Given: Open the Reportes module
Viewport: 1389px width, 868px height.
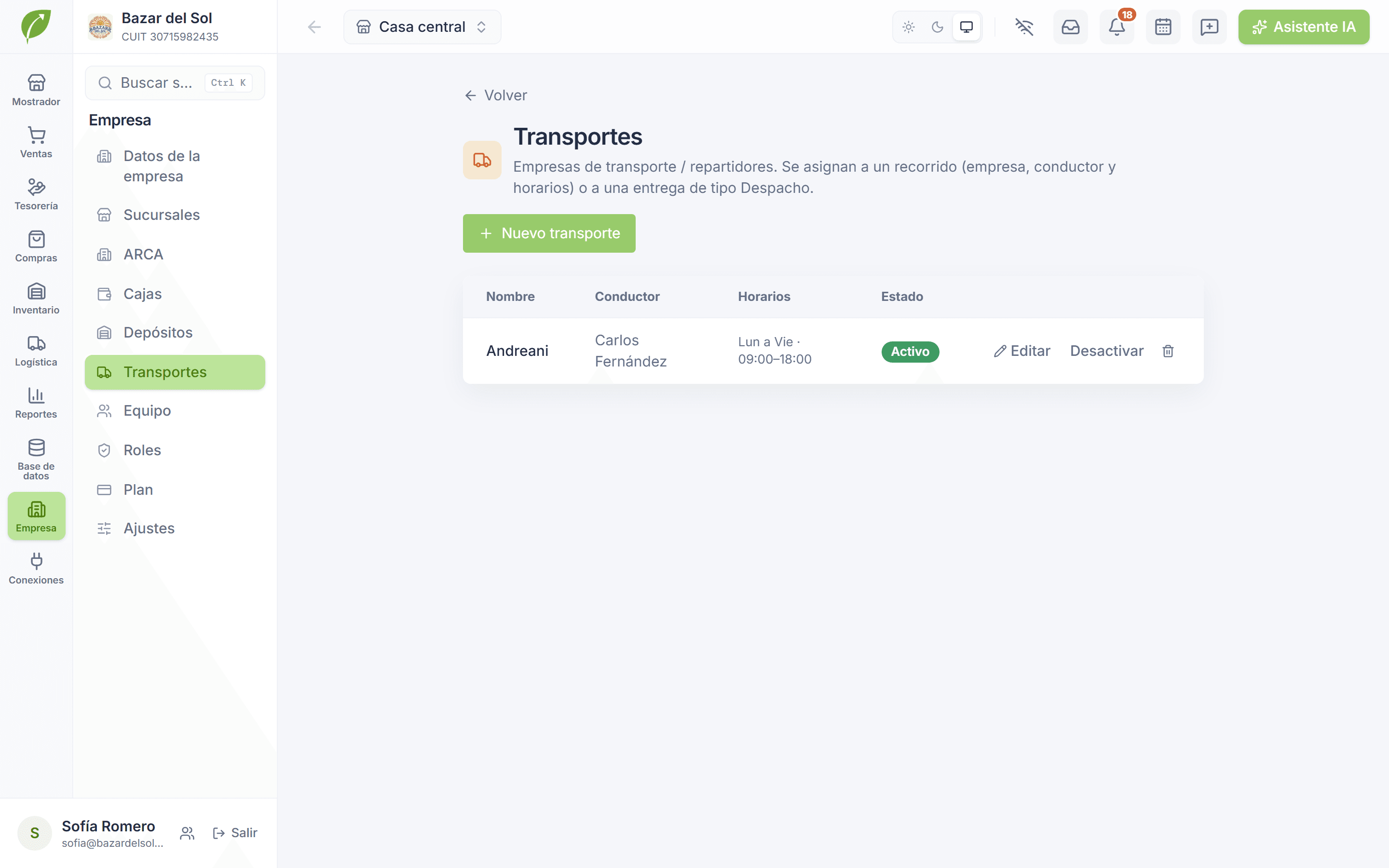Looking at the screenshot, I should point(36,403).
